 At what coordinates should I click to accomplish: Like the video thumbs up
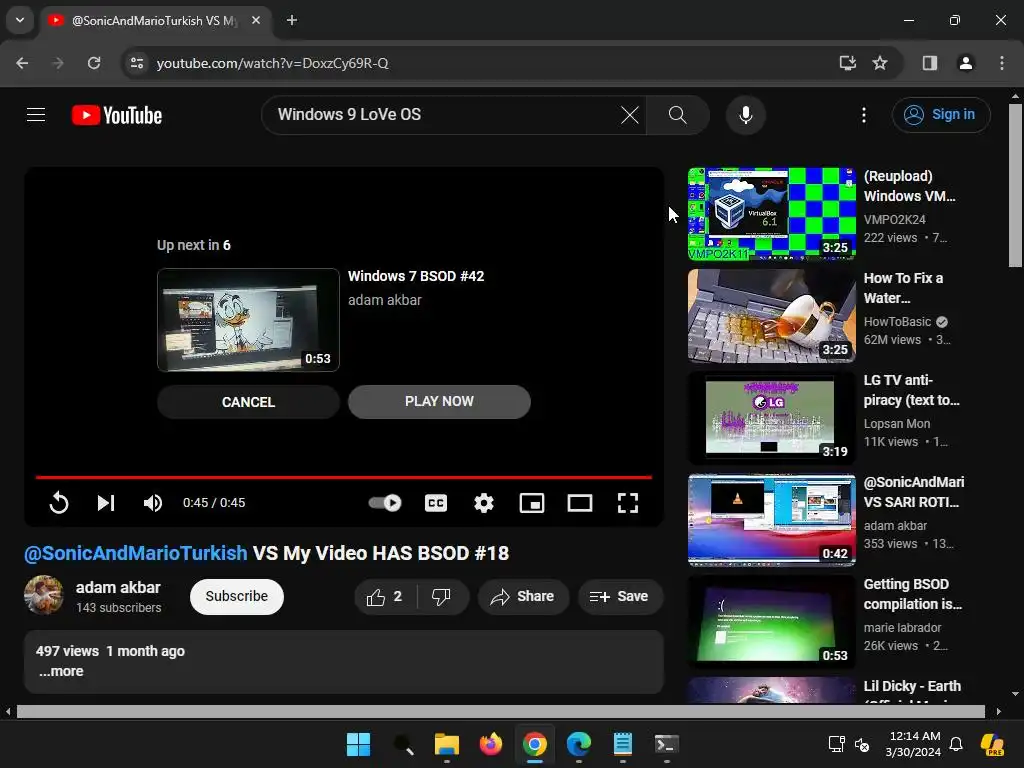point(385,596)
